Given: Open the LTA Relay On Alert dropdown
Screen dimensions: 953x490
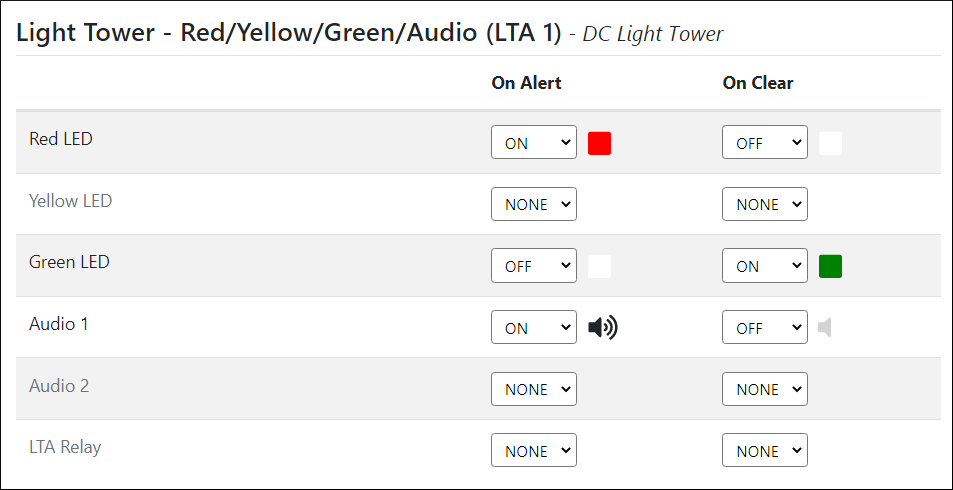Looking at the screenshot, I should click(x=533, y=451).
